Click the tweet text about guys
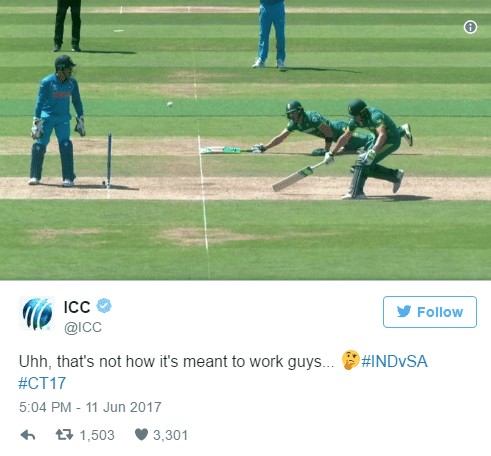This screenshot has height=456, width=491. (176, 362)
